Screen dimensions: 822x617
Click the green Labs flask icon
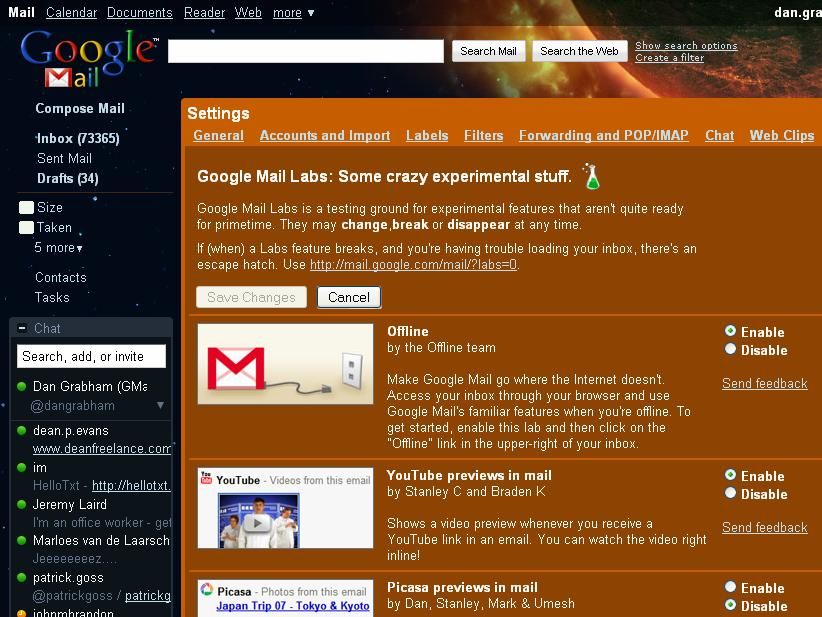click(592, 176)
